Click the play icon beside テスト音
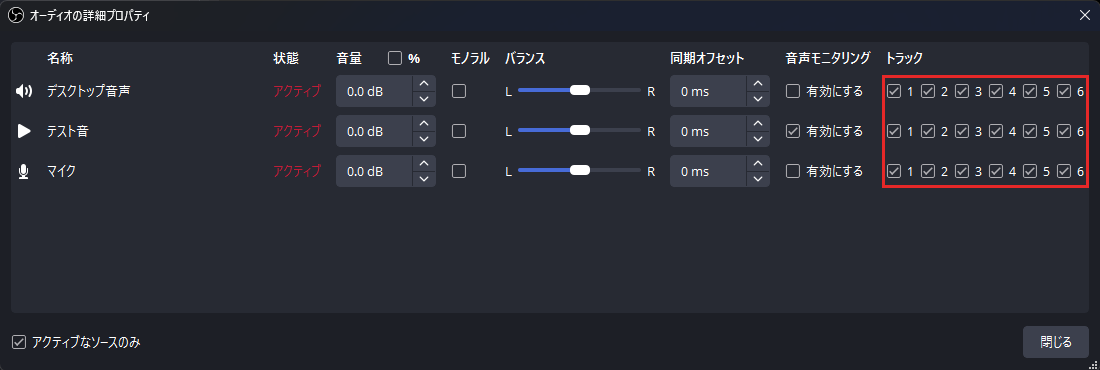Image resolution: width=1100 pixels, height=370 pixels. pyautogui.click(x=25, y=131)
